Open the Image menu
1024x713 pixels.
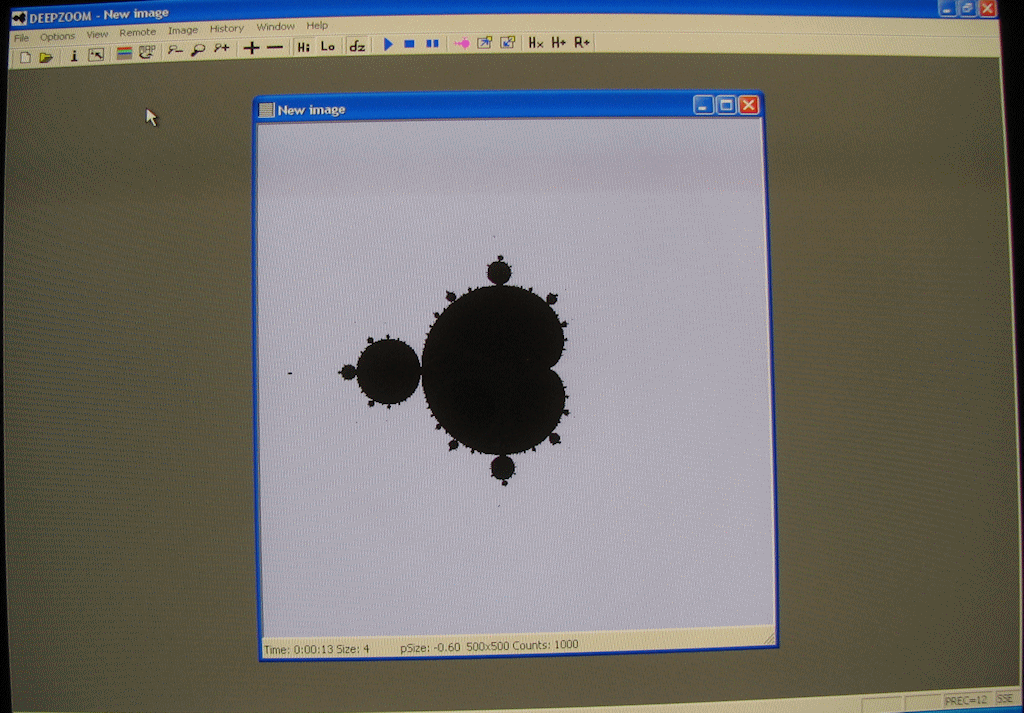(x=183, y=30)
